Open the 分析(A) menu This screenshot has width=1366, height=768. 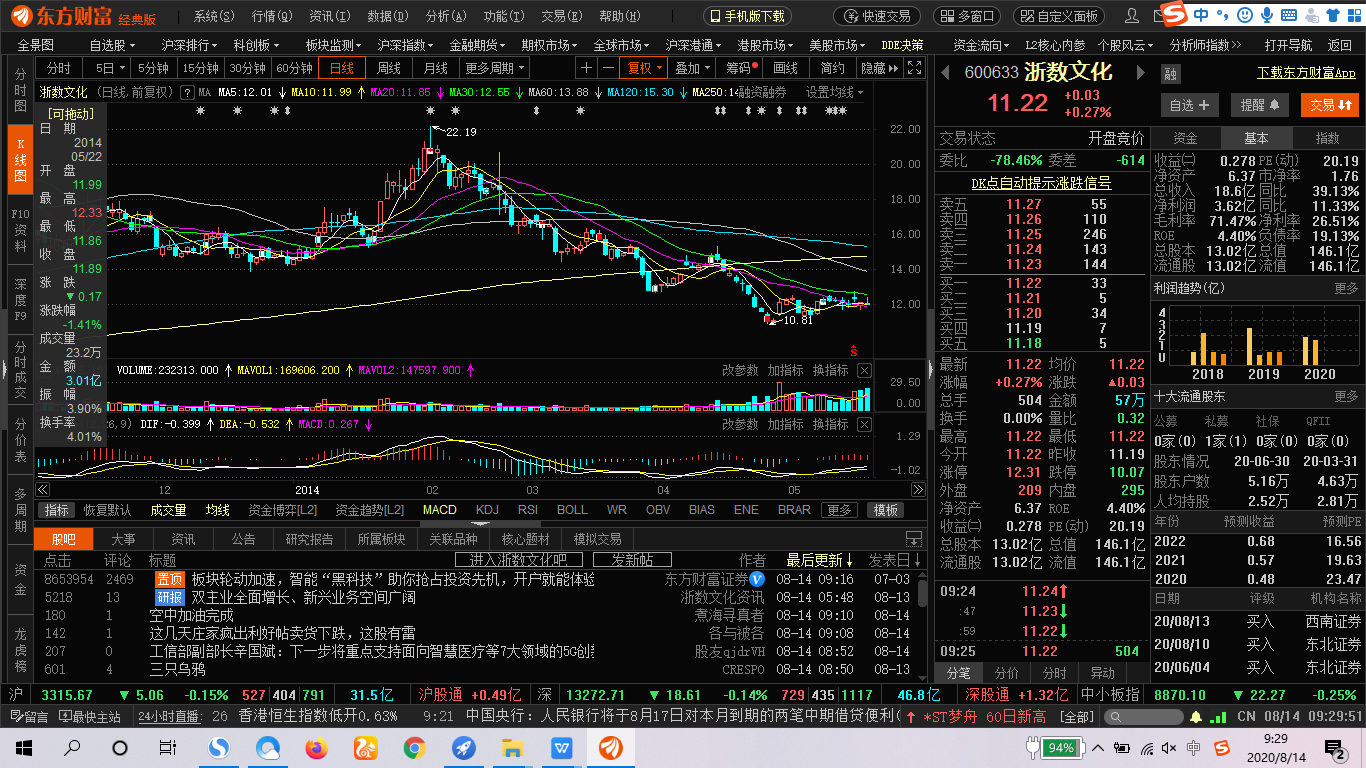coord(446,16)
